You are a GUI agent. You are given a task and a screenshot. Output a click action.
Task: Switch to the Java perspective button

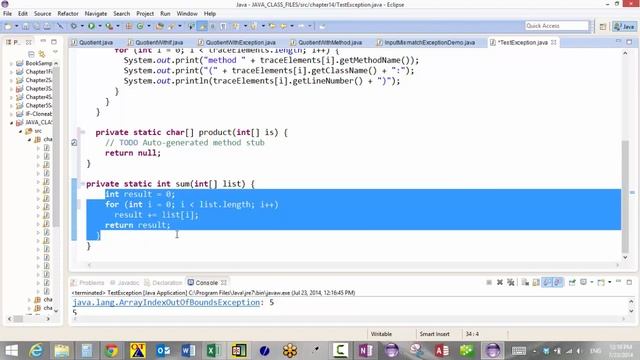tap(624, 27)
